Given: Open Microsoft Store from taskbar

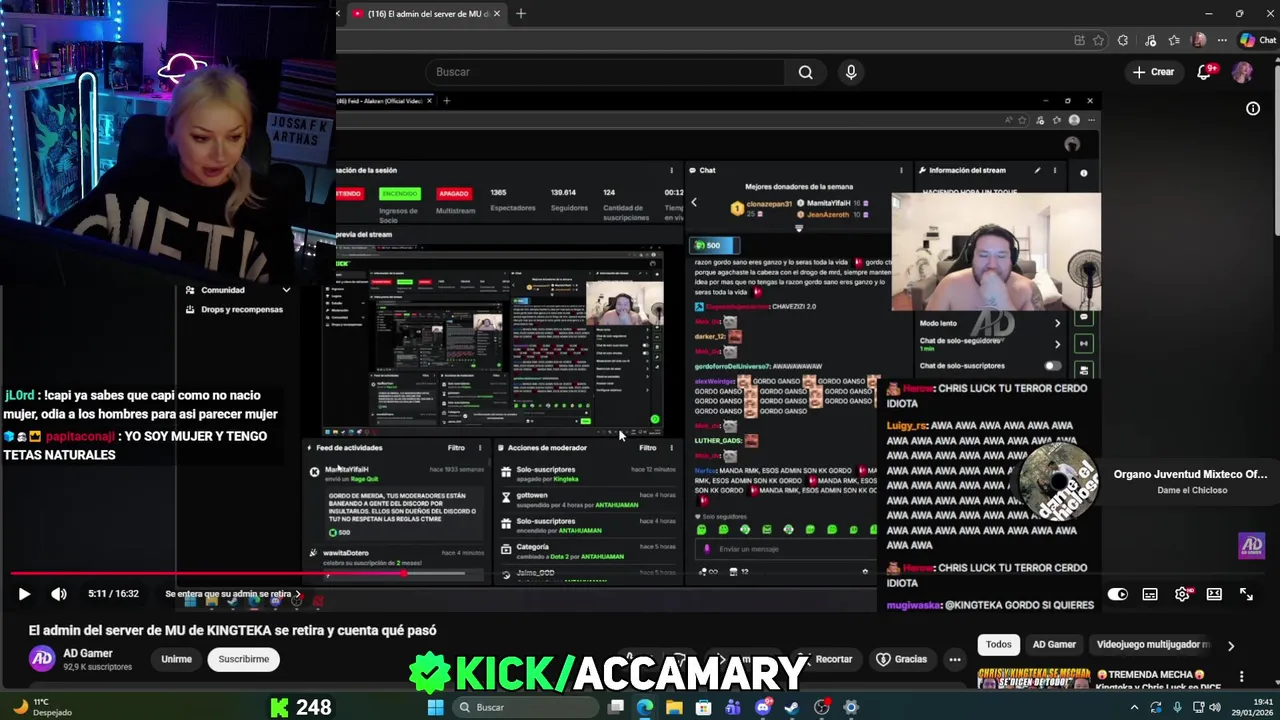Looking at the screenshot, I should (x=704, y=707).
